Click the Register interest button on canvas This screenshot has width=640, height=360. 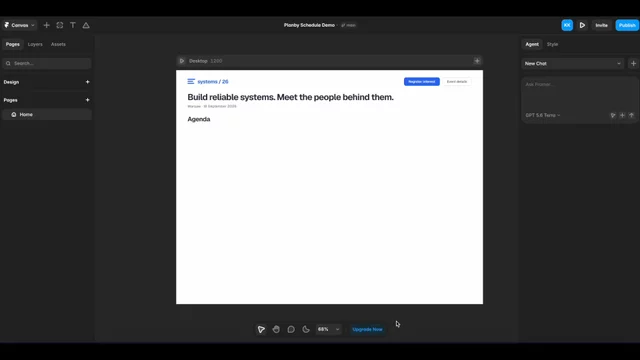pyautogui.click(x=422, y=82)
